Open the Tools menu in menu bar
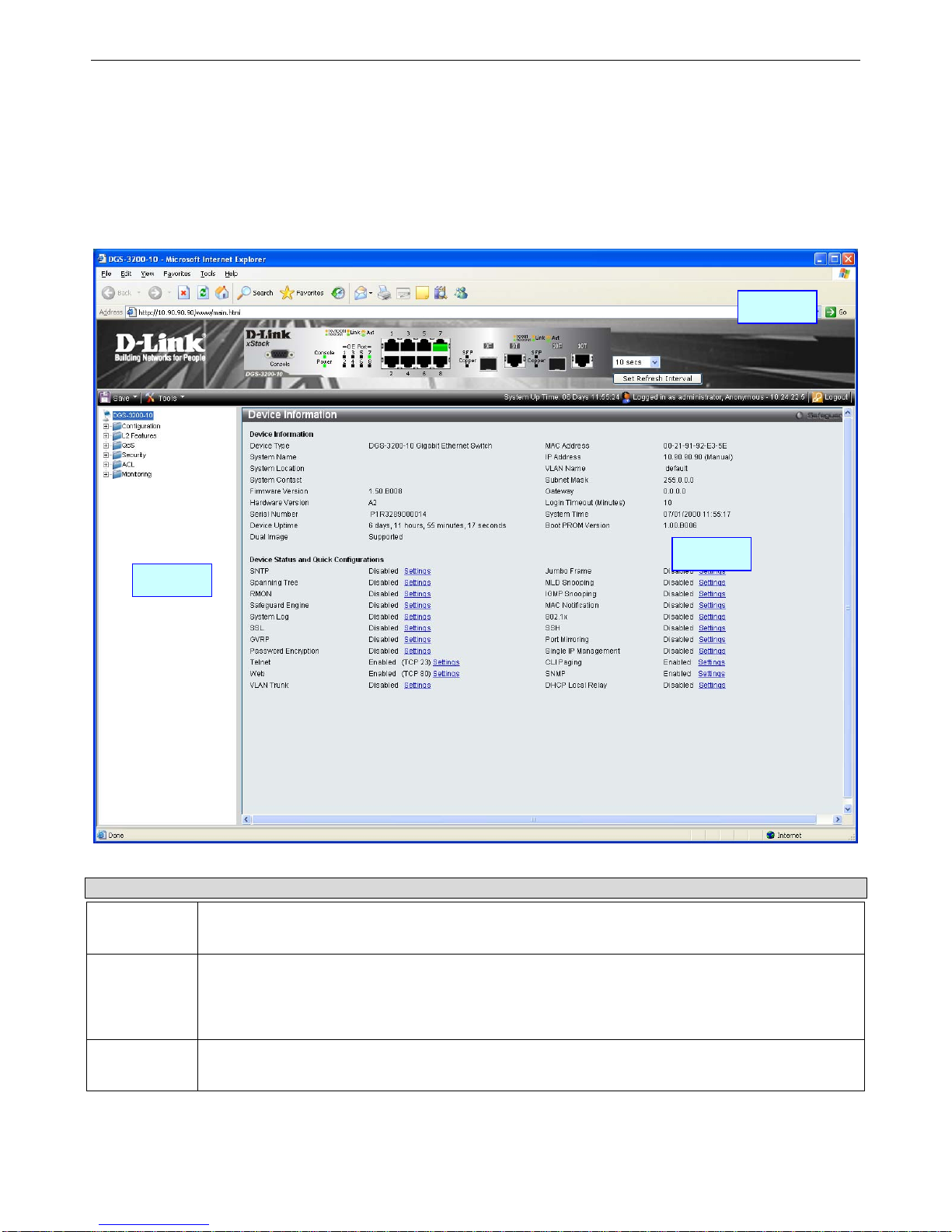Screen dimensions: 952x1232 click(207, 274)
